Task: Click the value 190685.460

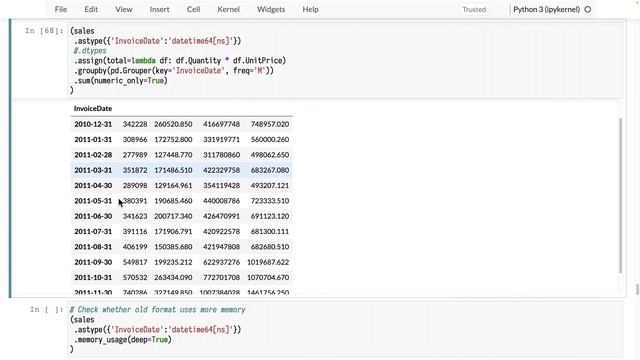Action: (x=173, y=201)
